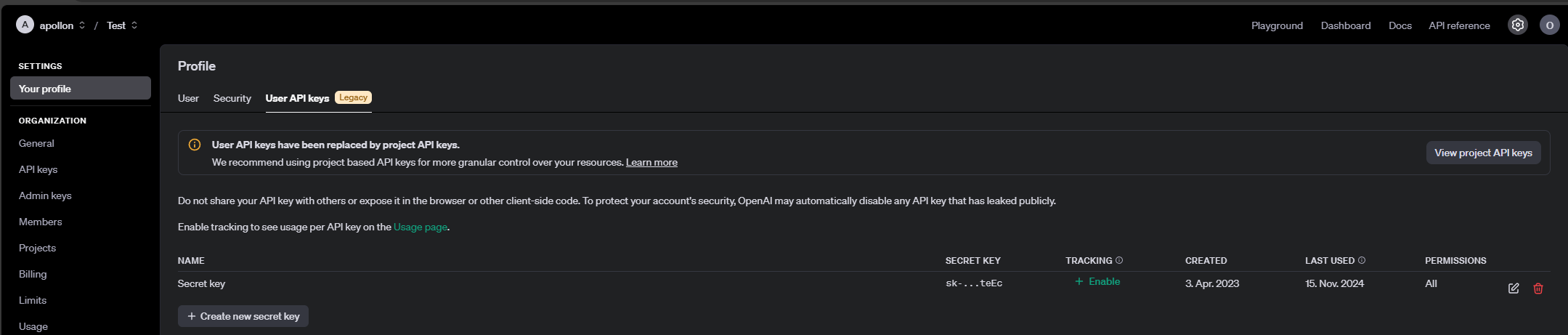Open Limits in the sidebar
This screenshot has height=335, width=1568.
[33, 300]
